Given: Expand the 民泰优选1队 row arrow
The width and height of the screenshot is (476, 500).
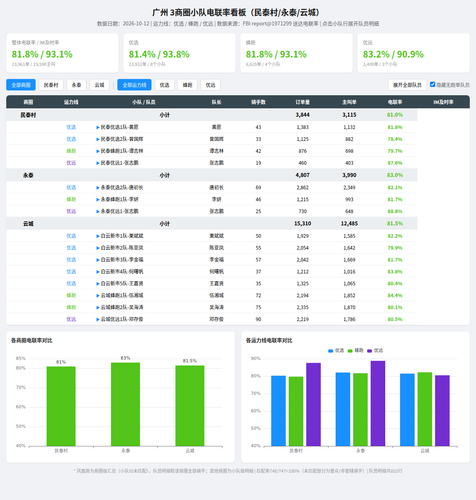Looking at the screenshot, I should point(98,127).
